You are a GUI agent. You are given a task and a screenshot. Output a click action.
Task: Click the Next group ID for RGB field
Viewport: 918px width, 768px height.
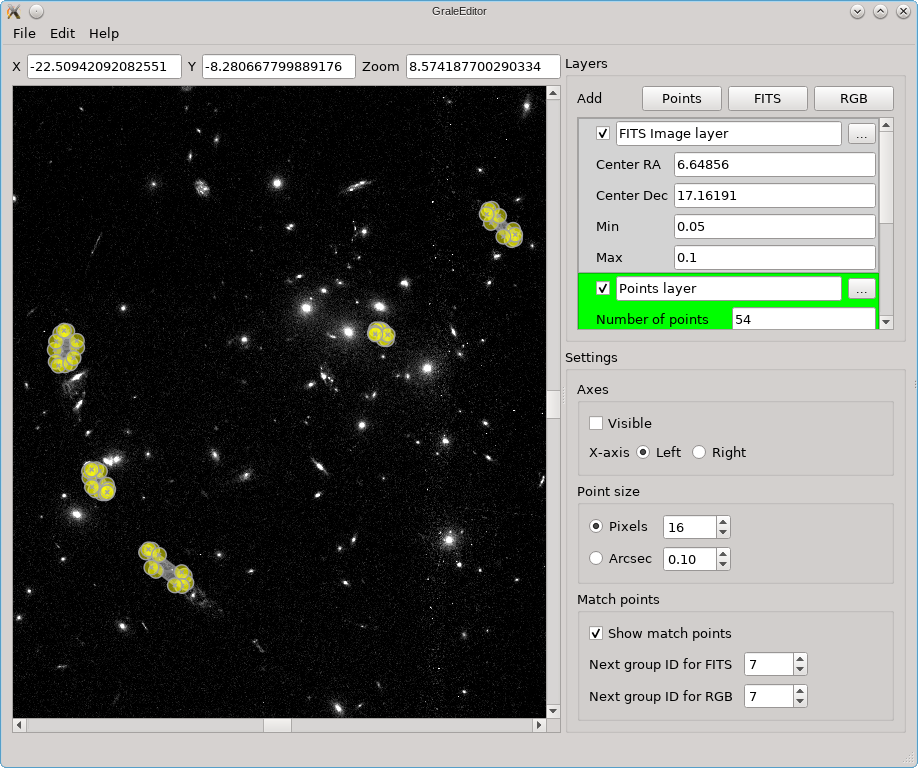(769, 697)
